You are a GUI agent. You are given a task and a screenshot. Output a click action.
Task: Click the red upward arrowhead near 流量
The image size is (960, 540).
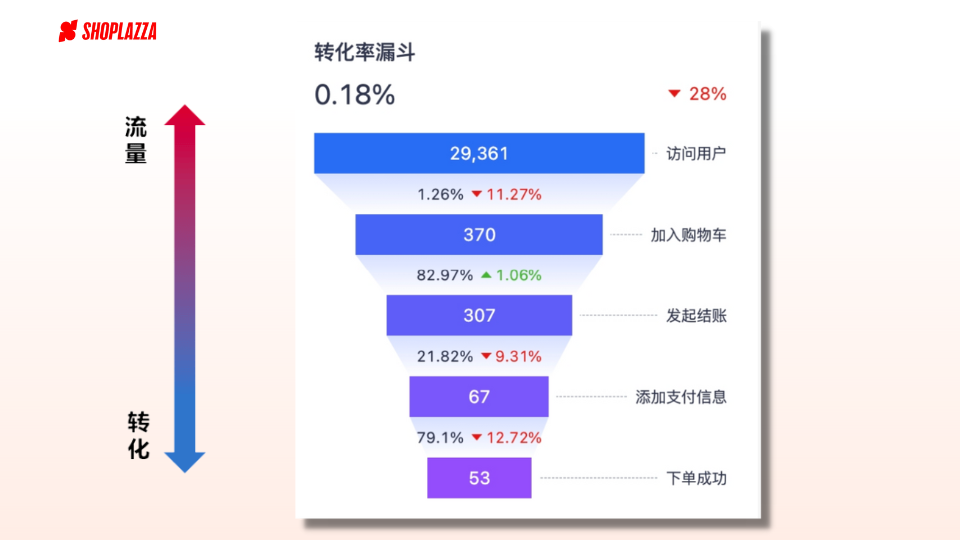pos(184,115)
